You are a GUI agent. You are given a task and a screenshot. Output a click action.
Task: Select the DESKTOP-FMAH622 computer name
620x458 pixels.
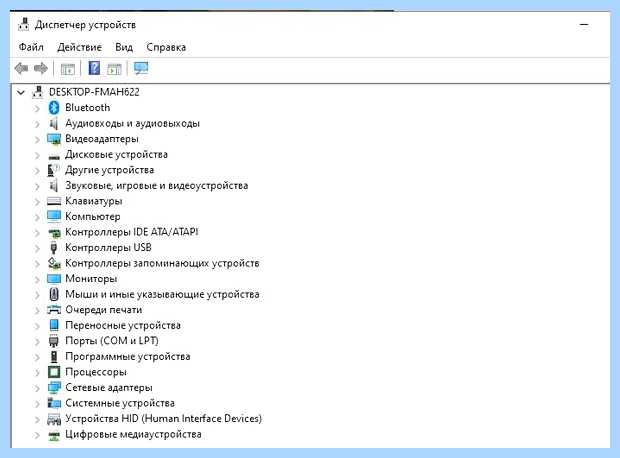click(94, 92)
